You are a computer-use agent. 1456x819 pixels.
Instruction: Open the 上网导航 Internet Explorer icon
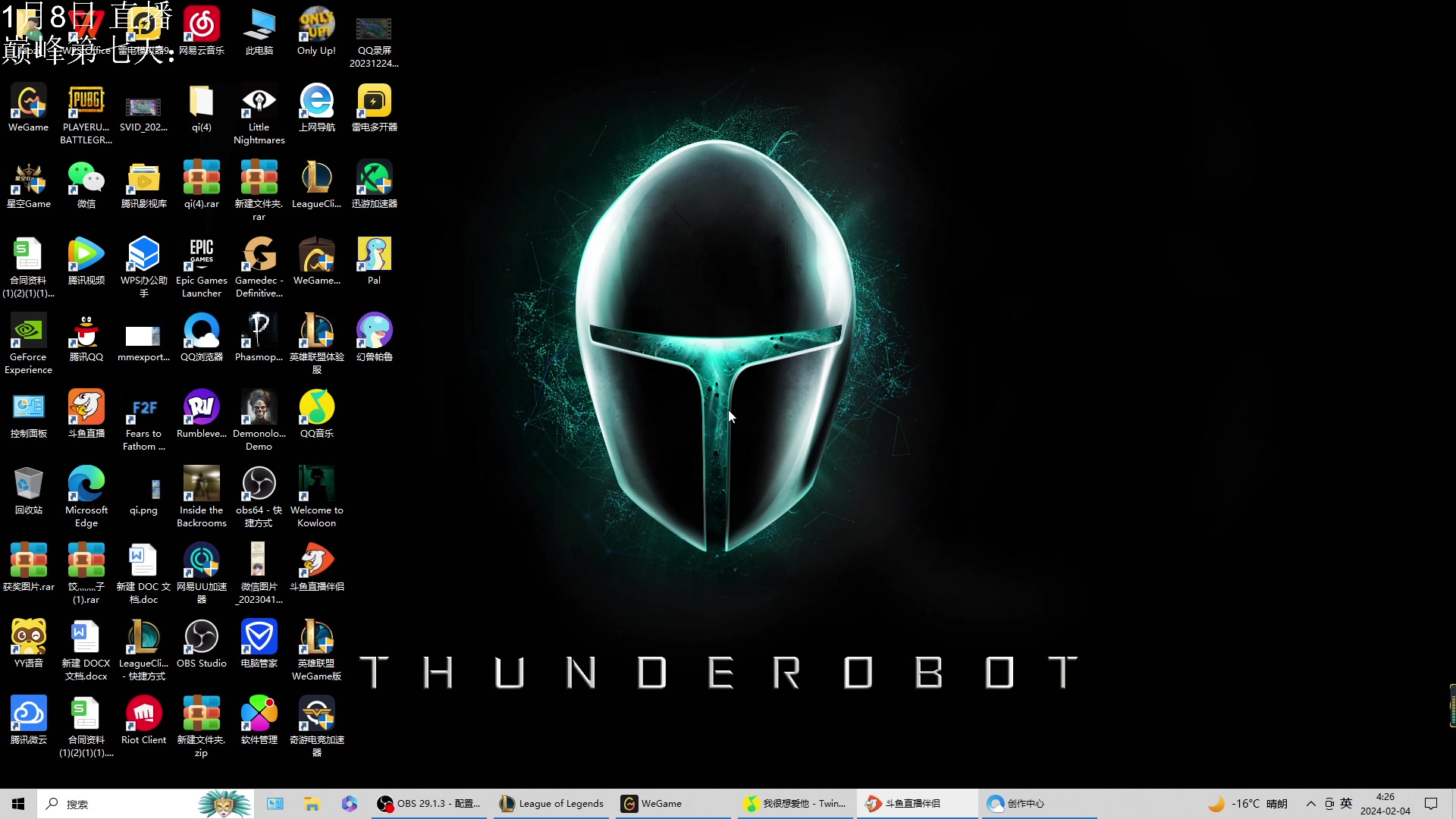[x=317, y=108]
